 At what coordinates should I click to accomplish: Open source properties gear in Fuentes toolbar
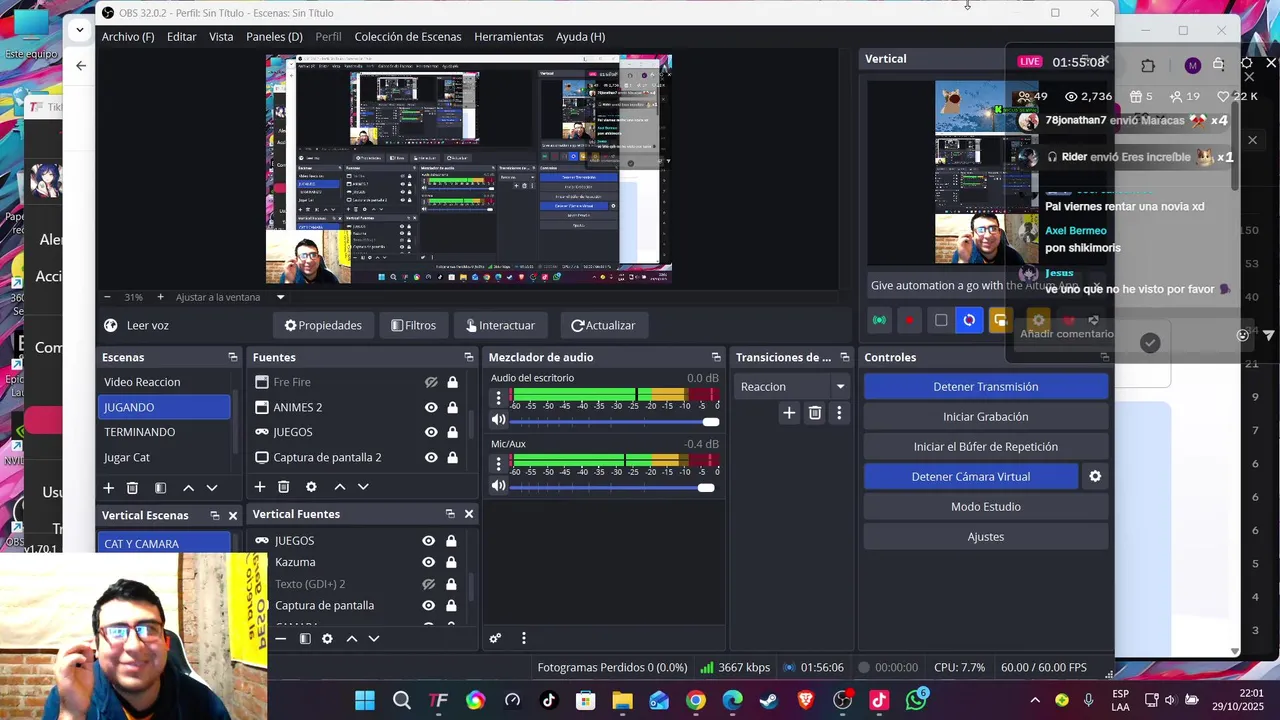click(311, 487)
